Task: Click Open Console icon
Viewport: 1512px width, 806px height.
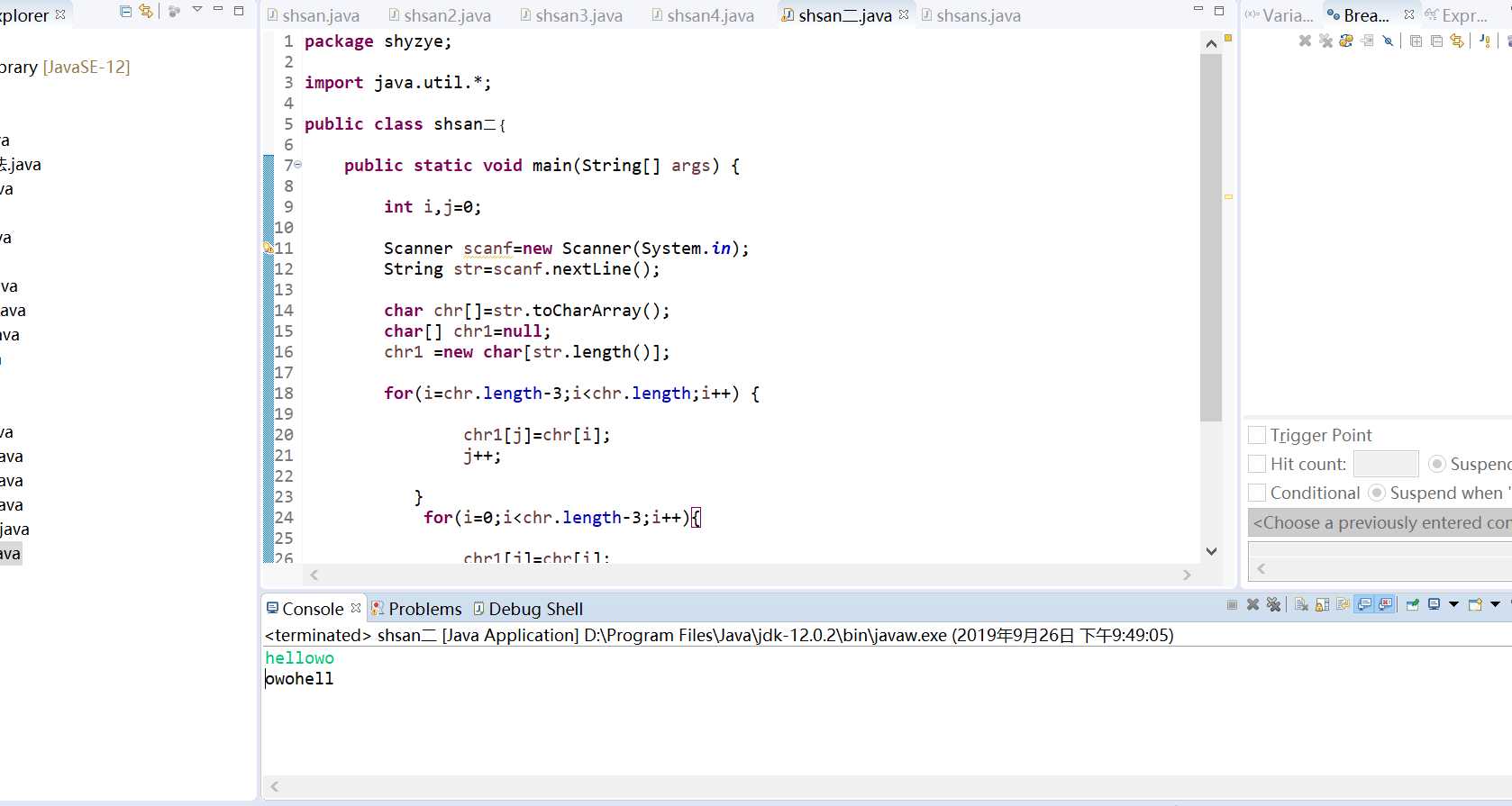Action: (1475, 604)
